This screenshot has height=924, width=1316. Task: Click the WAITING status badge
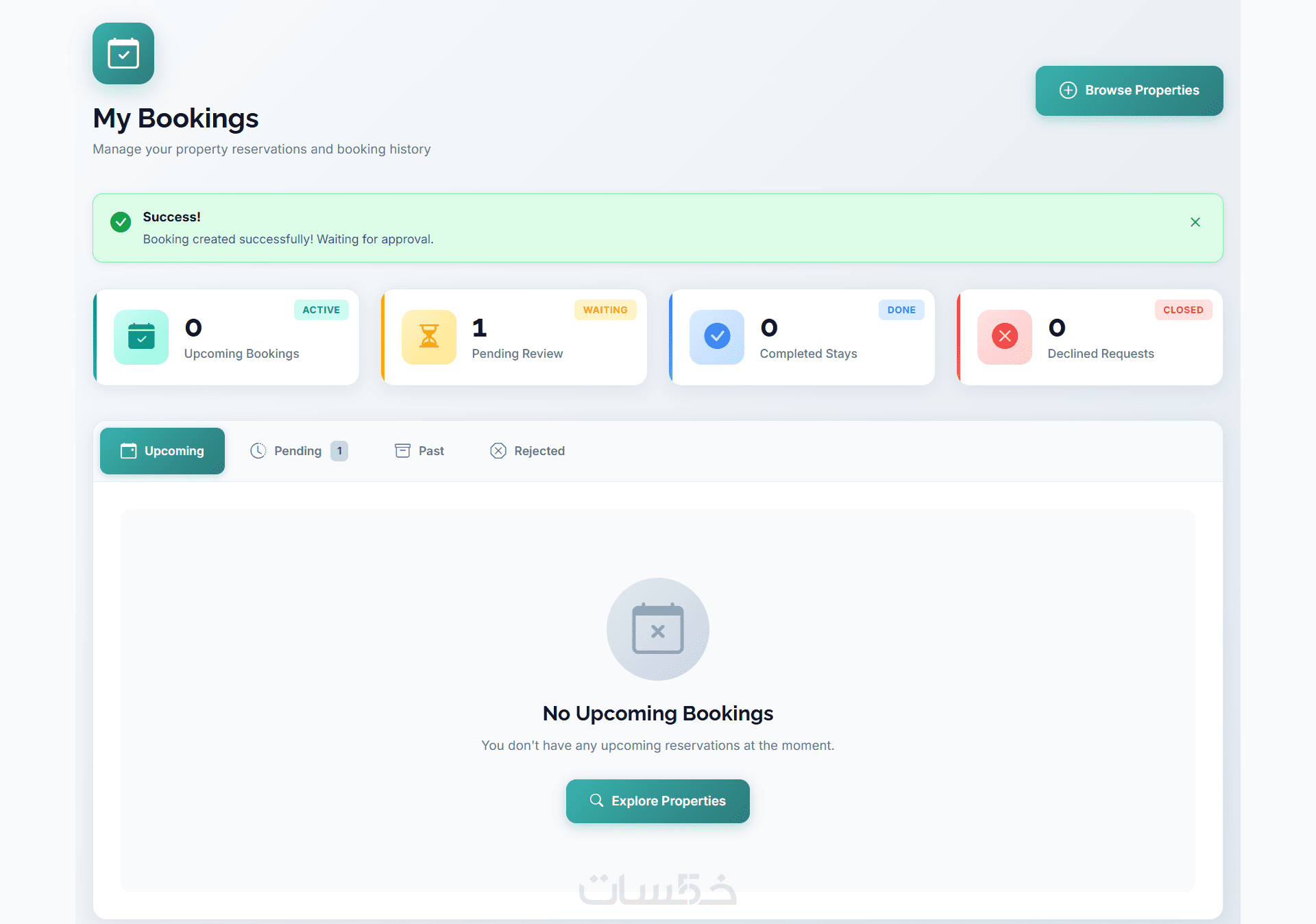tap(605, 310)
